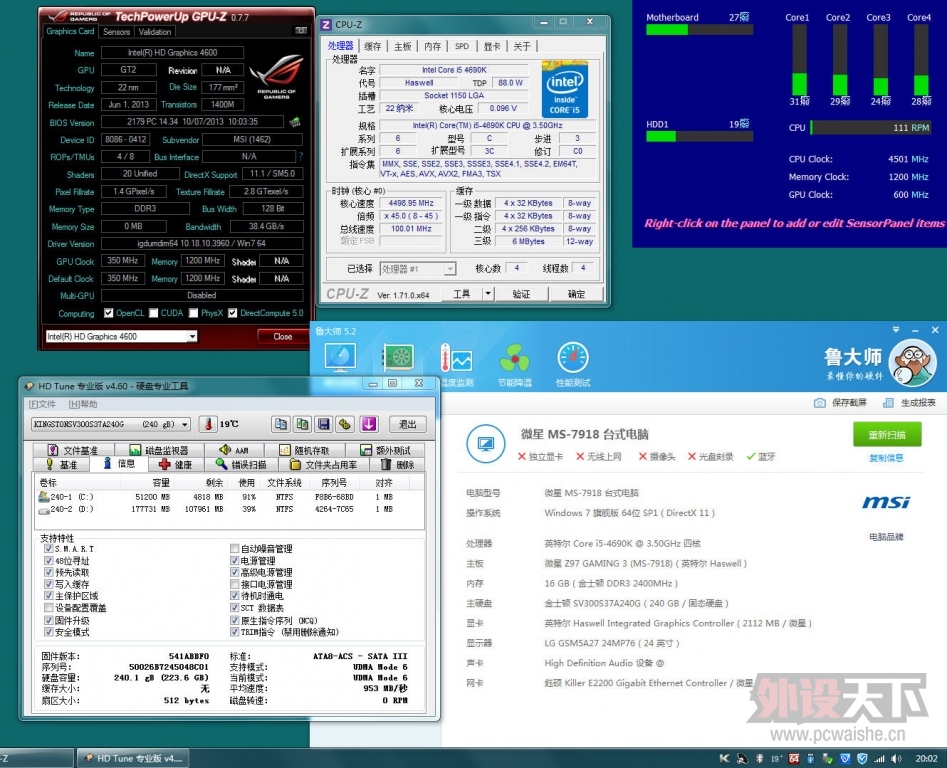Screen dimensions: 947x768
Task: Open the [H]帮助 menu in HD Tune
Action: point(83,404)
